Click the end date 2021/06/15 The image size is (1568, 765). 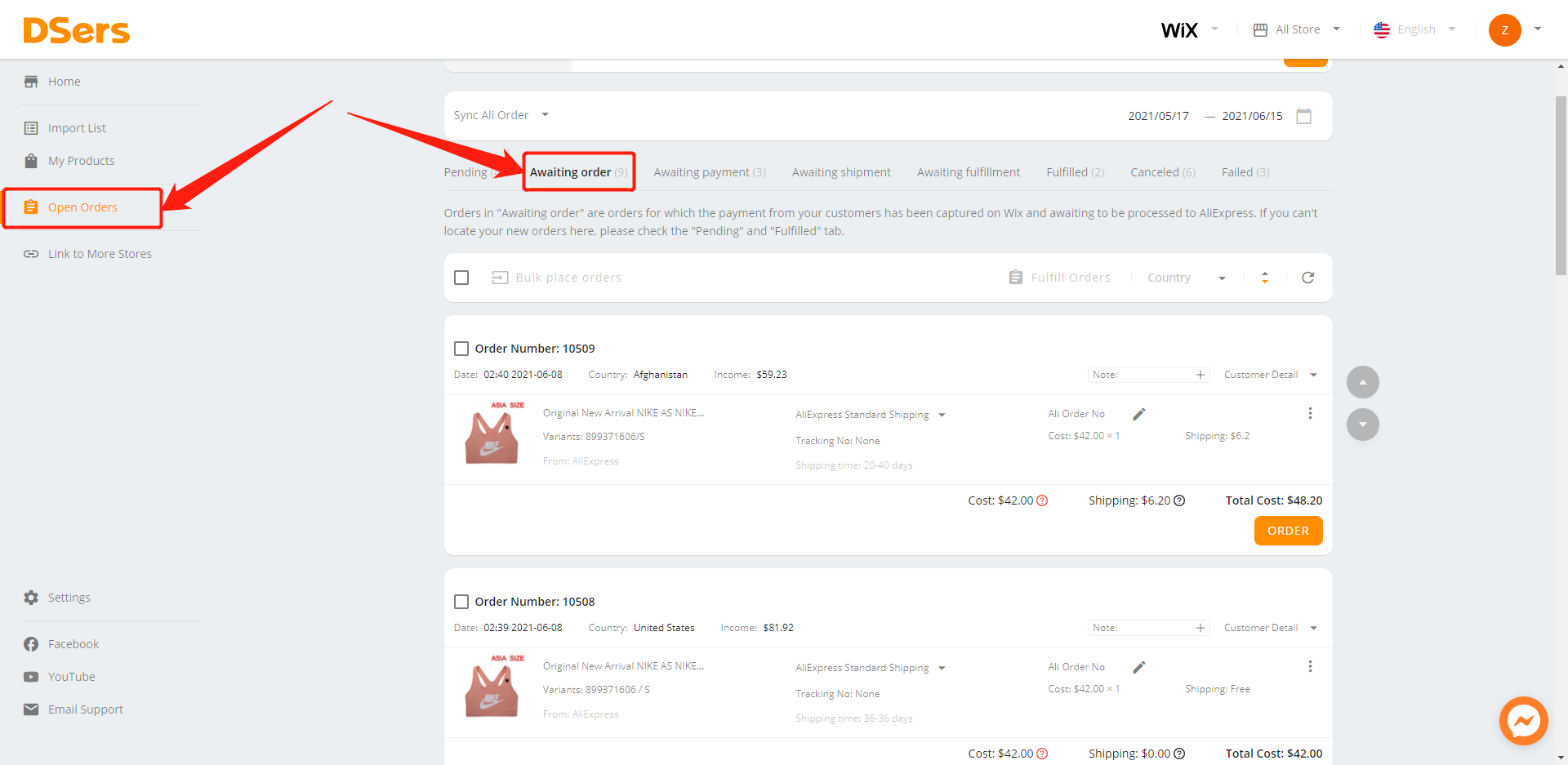coord(1252,116)
